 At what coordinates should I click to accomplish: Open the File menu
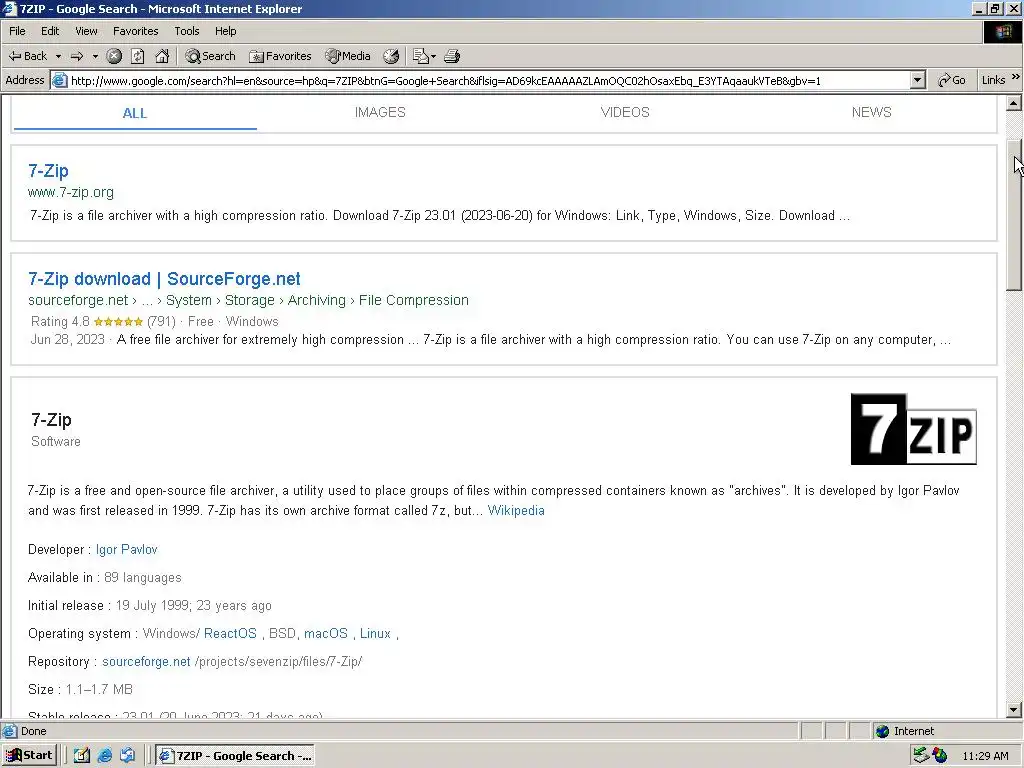17,31
